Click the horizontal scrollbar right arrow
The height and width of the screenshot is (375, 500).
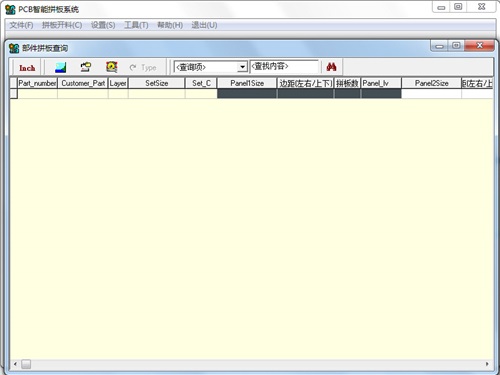pos(487,364)
